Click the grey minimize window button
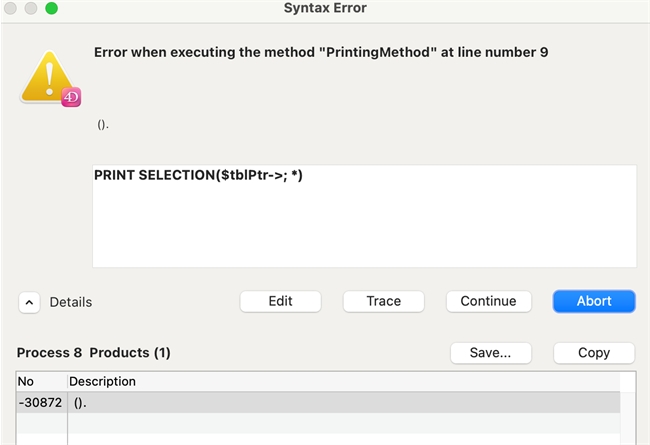650x445 pixels. pyautogui.click(x=32, y=9)
